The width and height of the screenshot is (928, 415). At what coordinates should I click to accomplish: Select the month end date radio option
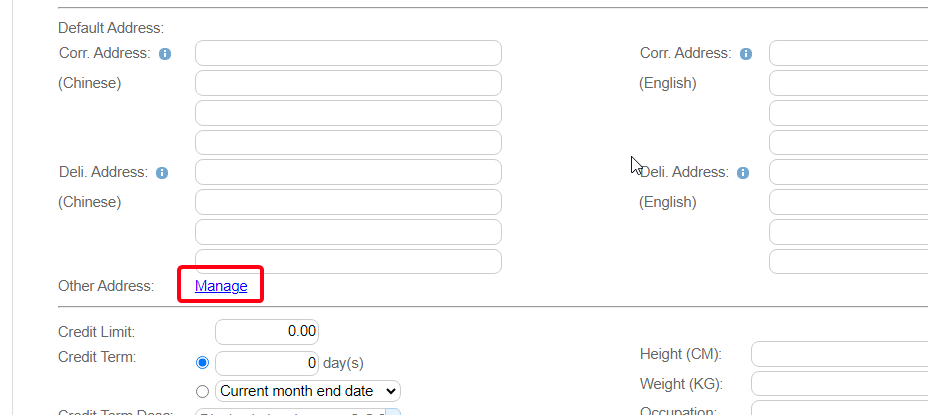click(x=204, y=391)
